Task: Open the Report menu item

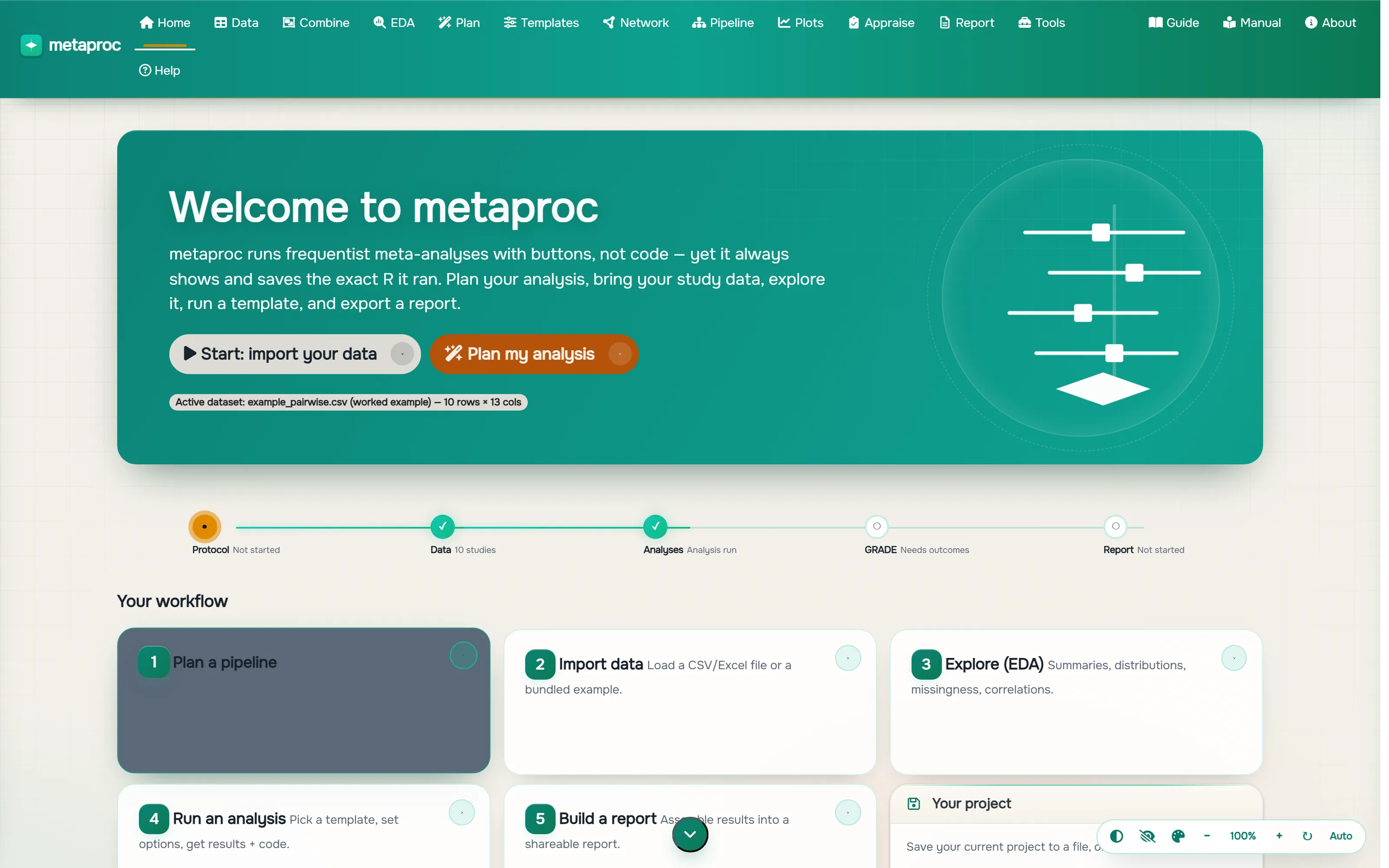Action: 967,23
